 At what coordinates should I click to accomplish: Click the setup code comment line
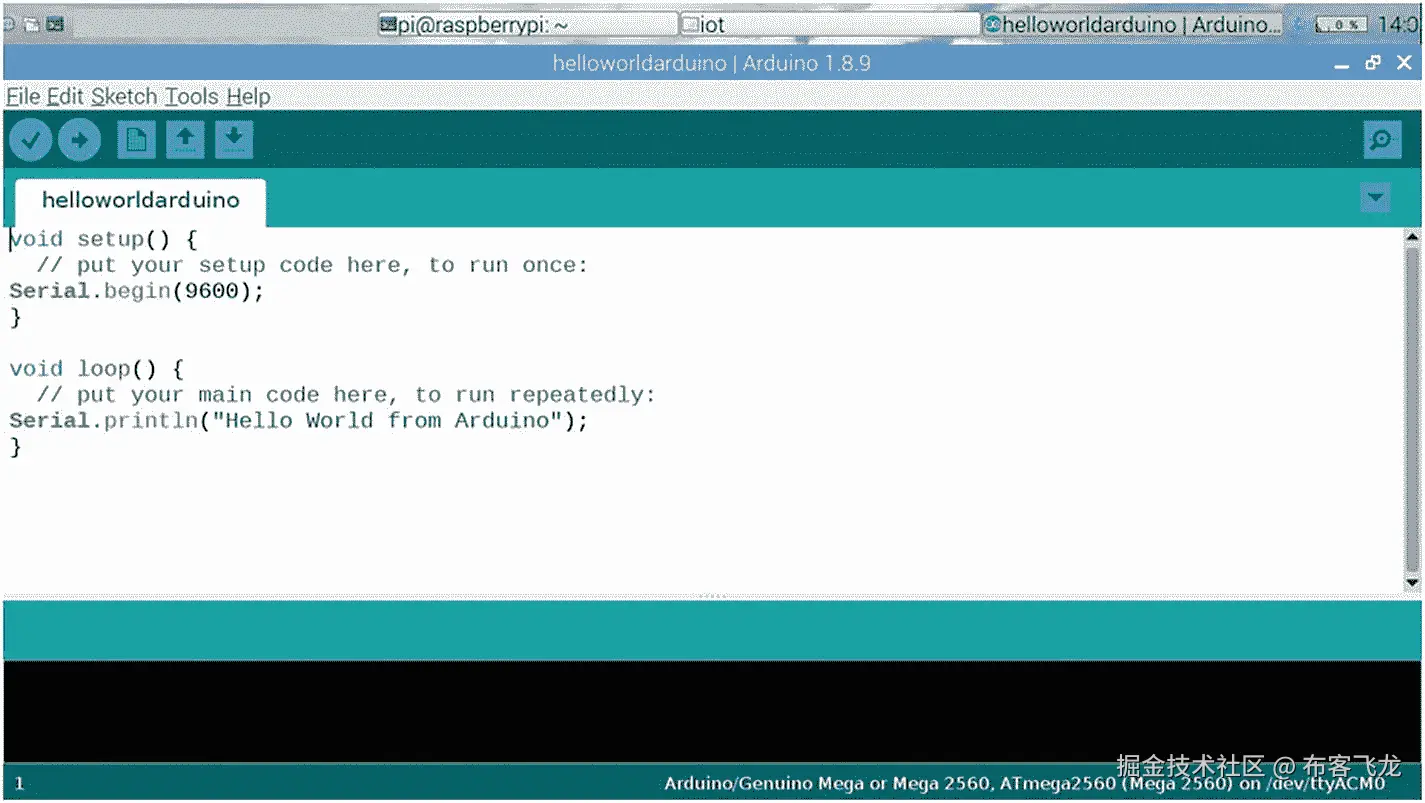[312, 265]
